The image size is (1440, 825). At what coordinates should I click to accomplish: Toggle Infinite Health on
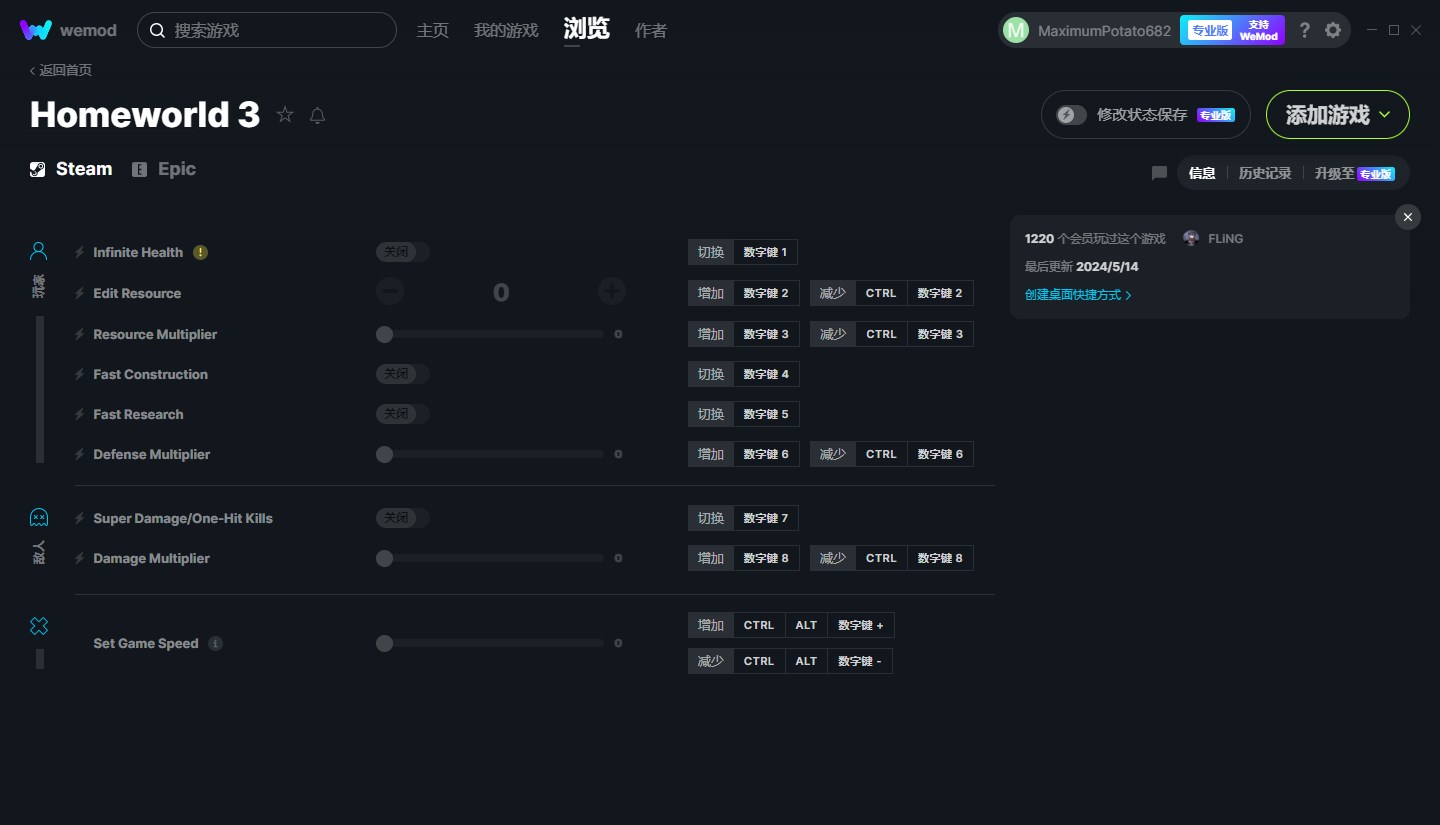tap(403, 252)
